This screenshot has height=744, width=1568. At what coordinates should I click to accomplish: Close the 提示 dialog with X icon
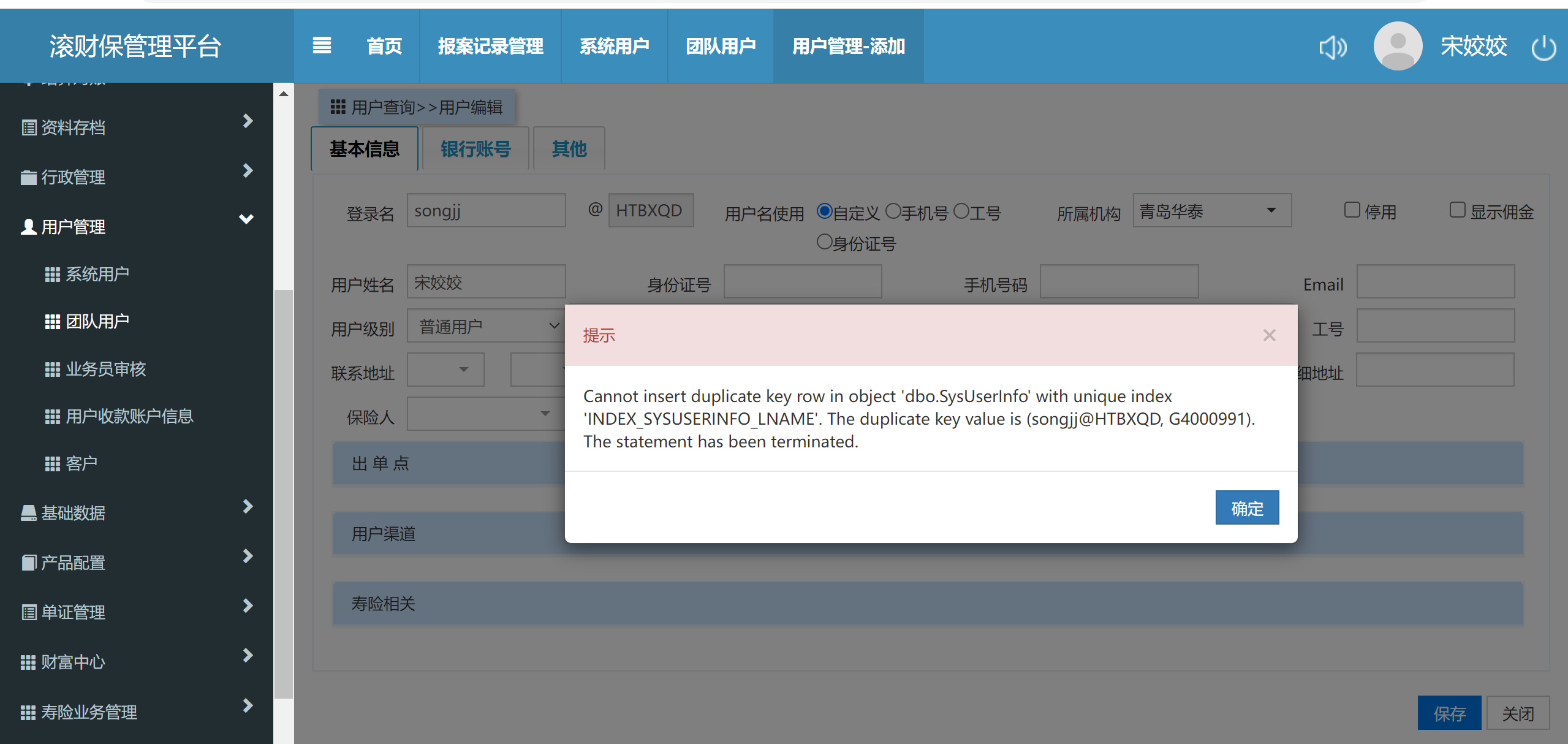[1269, 335]
